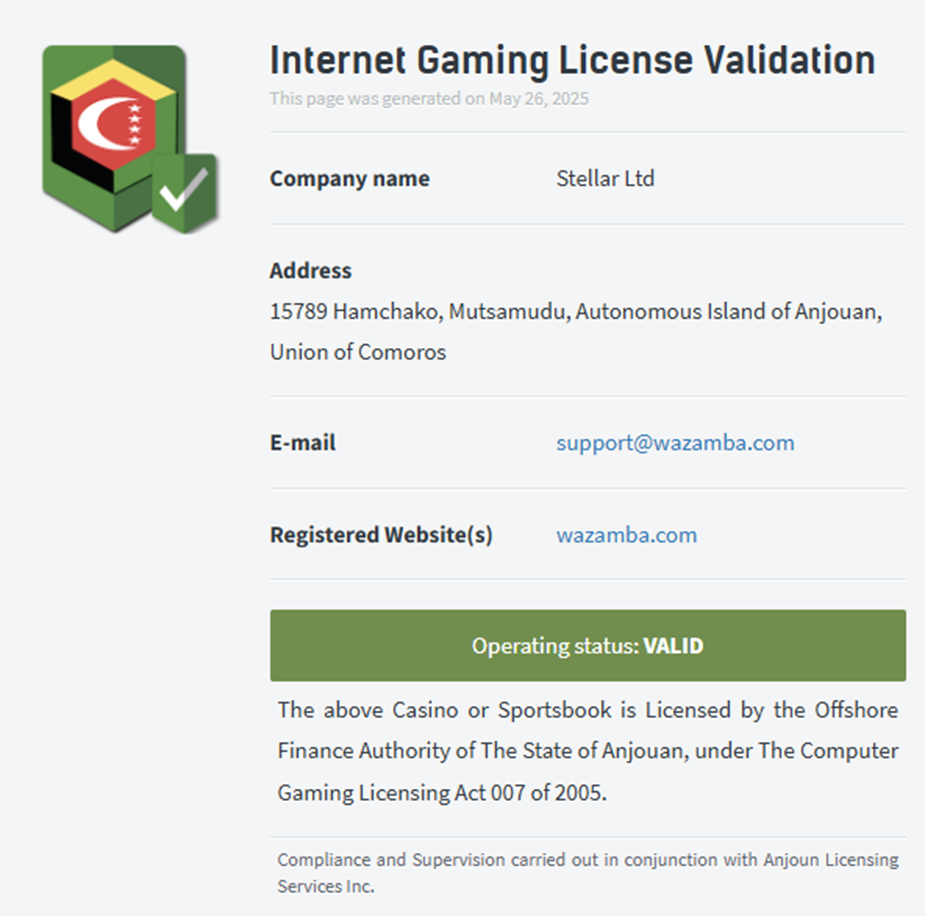925x916 pixels.
Task: Click the Company name label
Action: pyautogui.click(x=349, y=178)
